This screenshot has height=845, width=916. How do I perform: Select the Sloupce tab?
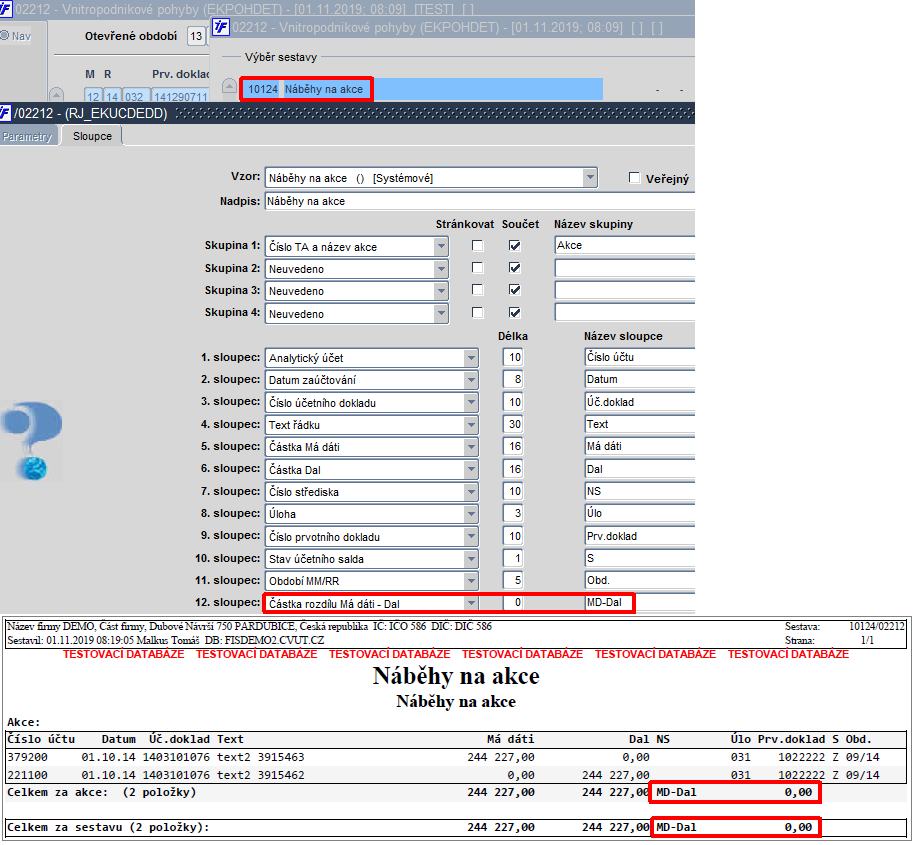[x=92, y=136]
